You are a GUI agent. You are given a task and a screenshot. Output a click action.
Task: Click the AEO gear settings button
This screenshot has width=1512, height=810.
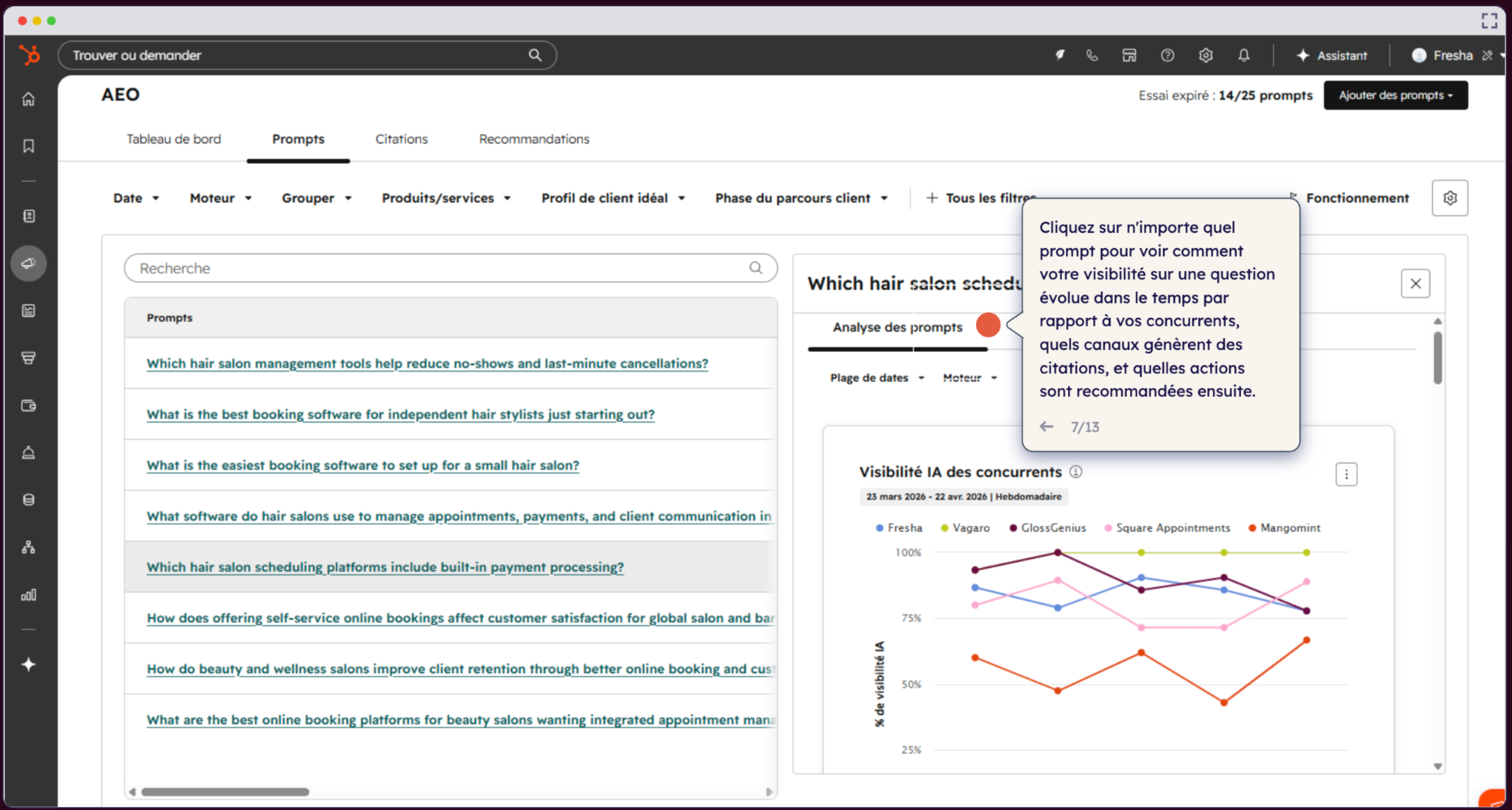pyautogui.click(x=1450, y=198)
